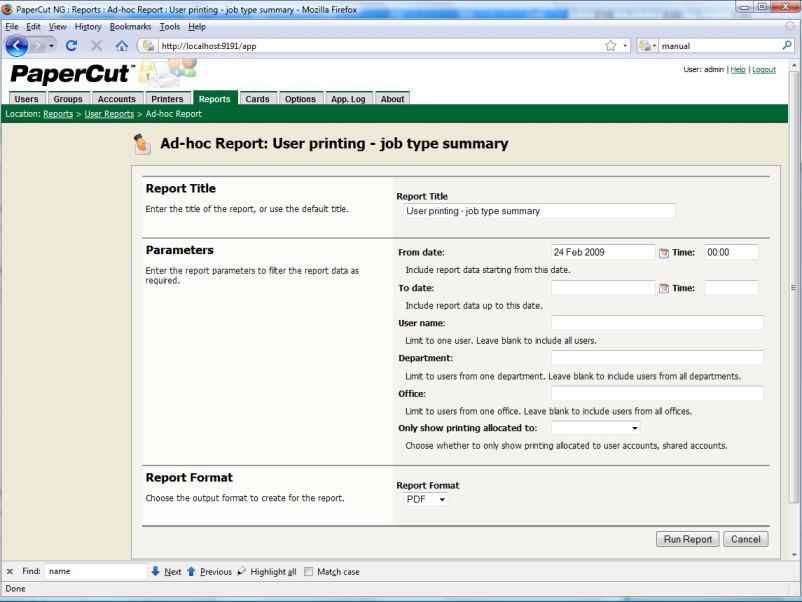Click the URL address field
This screenshot has height=602, width=802.
tap(381, 46)
